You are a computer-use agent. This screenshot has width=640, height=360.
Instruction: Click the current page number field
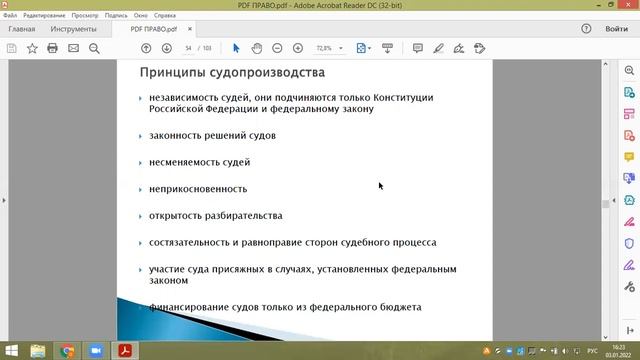tap(188, 48)
